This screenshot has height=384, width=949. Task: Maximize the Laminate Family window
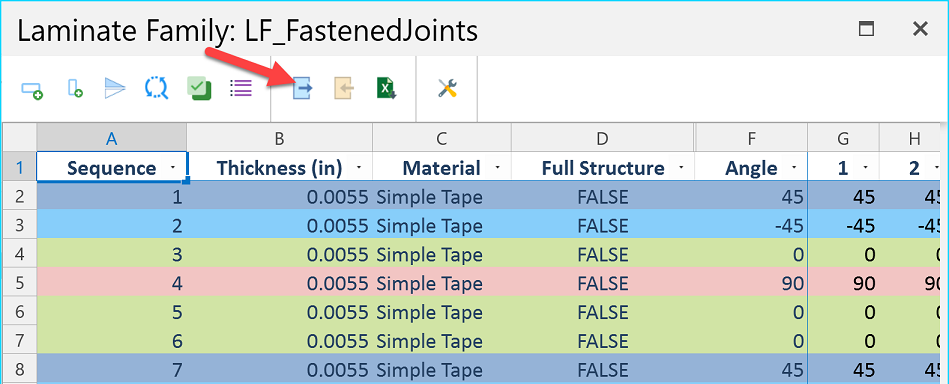867,28
